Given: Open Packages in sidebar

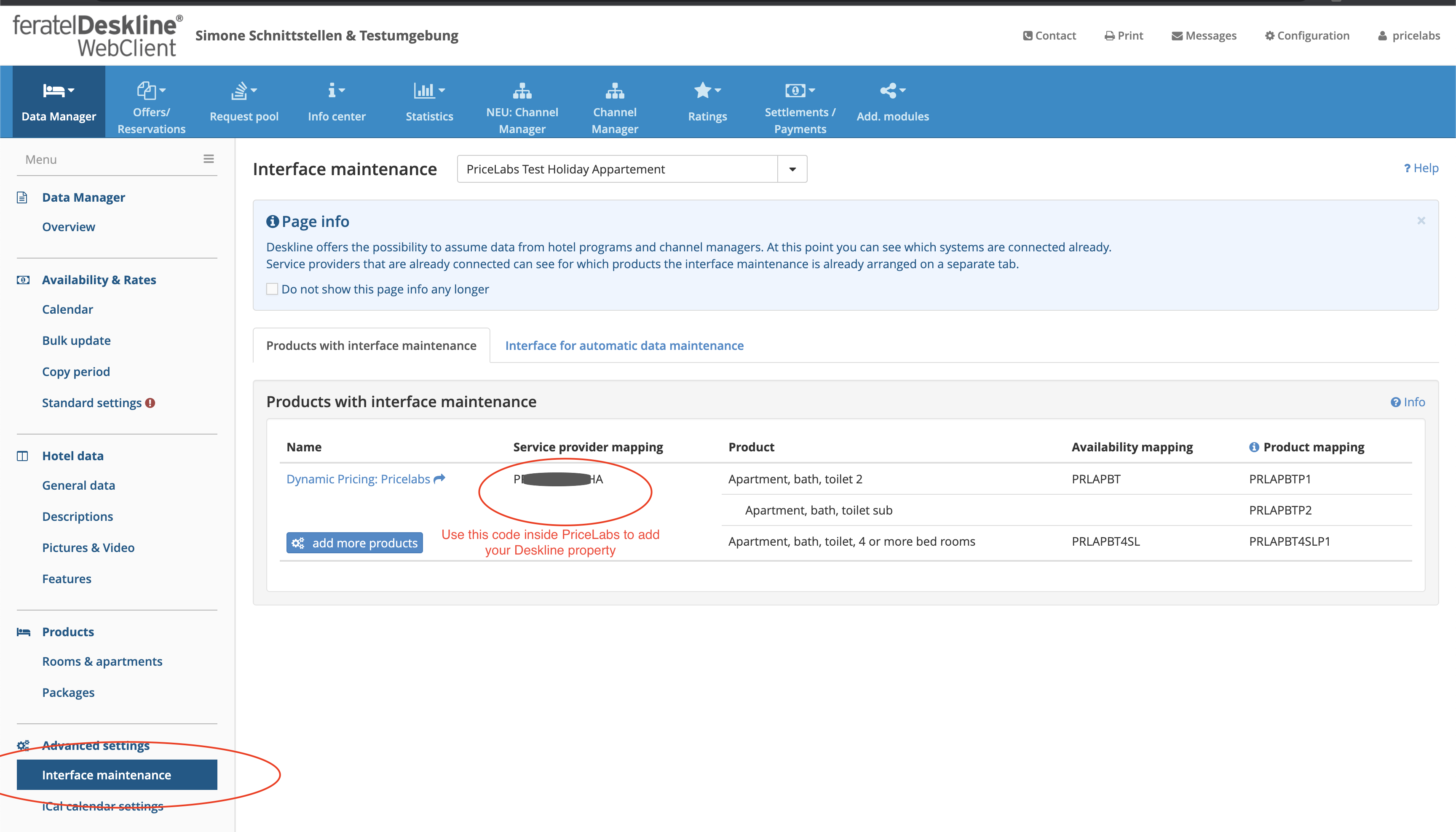Looking at the screenshot, I should pos(69,693).
